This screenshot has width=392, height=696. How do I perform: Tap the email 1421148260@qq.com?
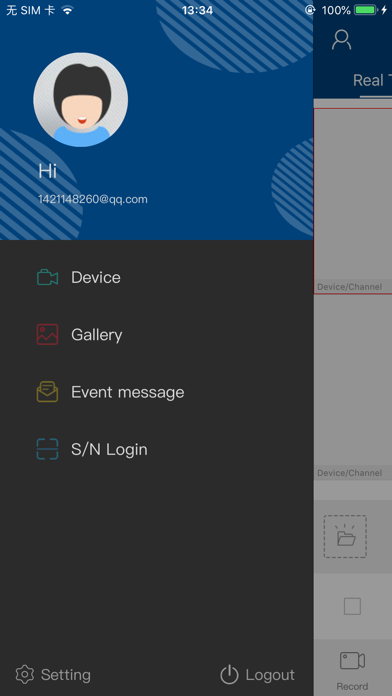pyautogui.click(x=93, y=199)
